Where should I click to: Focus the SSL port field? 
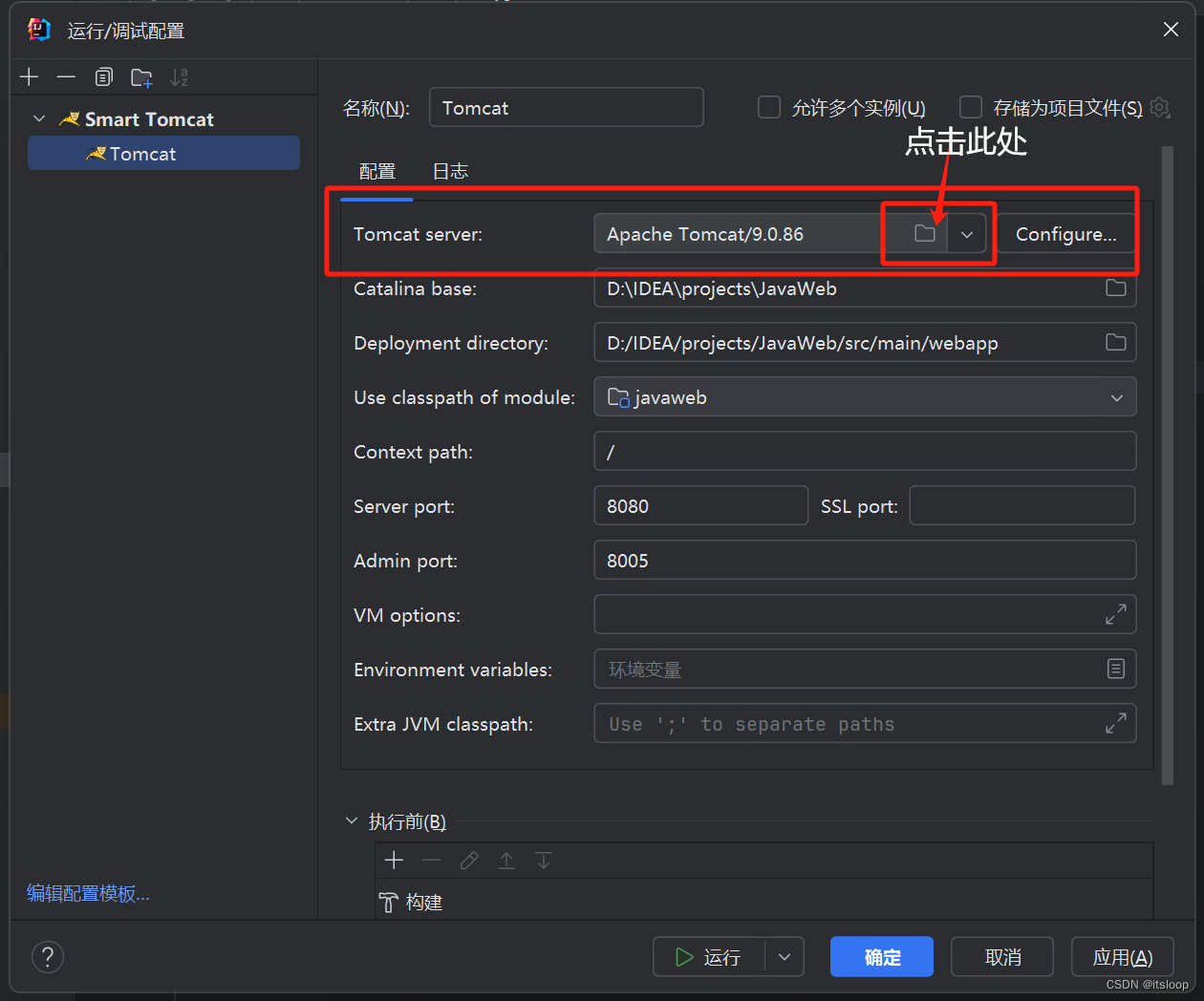[x=1022, y=505]
